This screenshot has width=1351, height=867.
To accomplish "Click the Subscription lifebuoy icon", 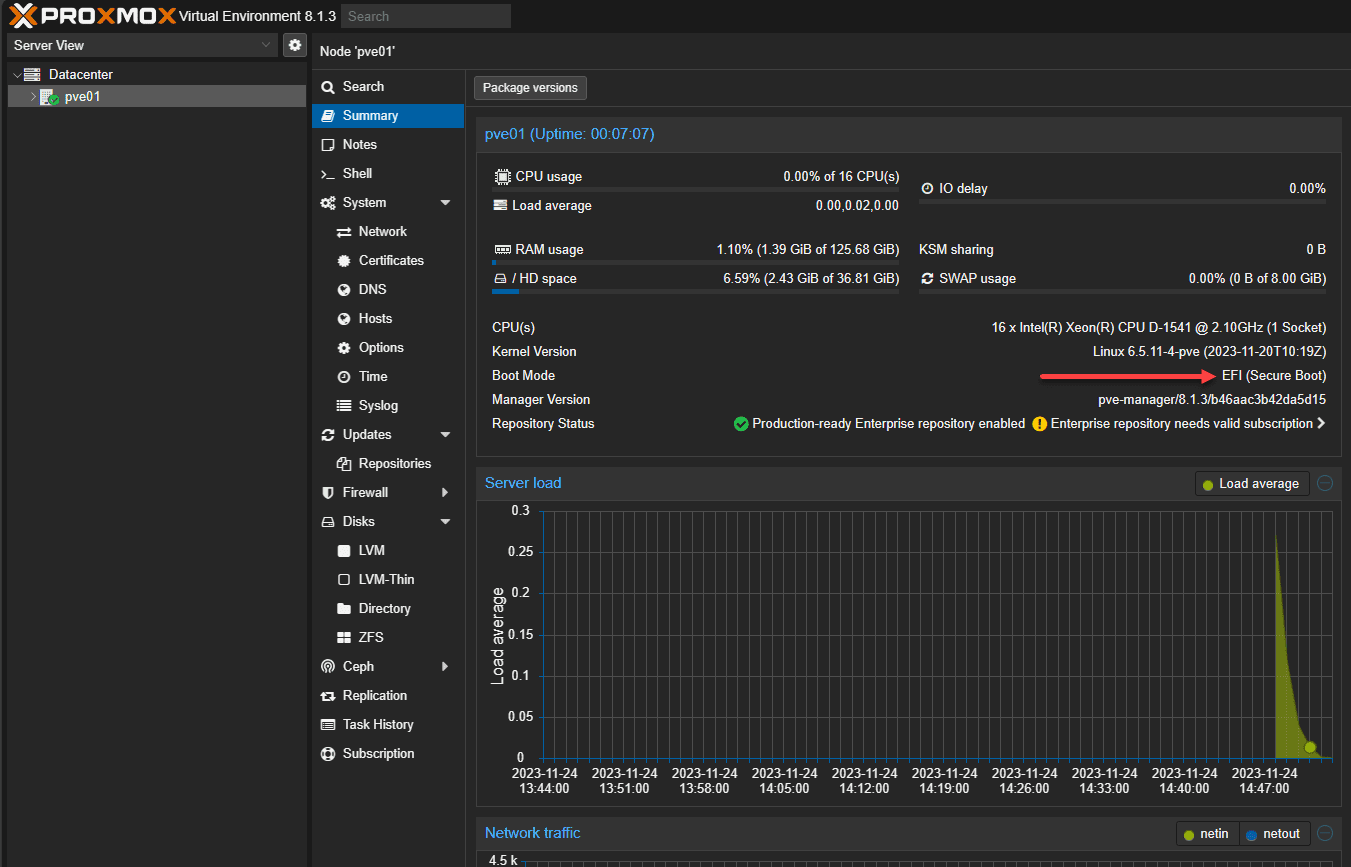I will click(x=327, y=754).
